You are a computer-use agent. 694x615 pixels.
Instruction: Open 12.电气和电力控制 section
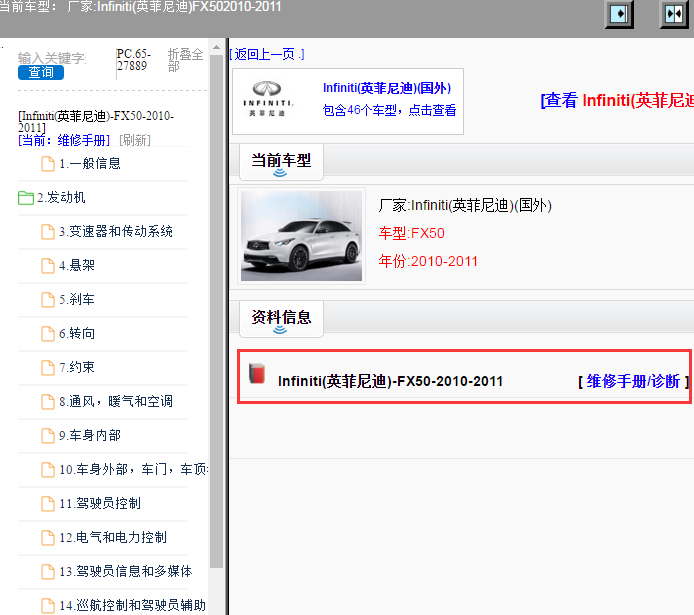click(x=113, y=537)
